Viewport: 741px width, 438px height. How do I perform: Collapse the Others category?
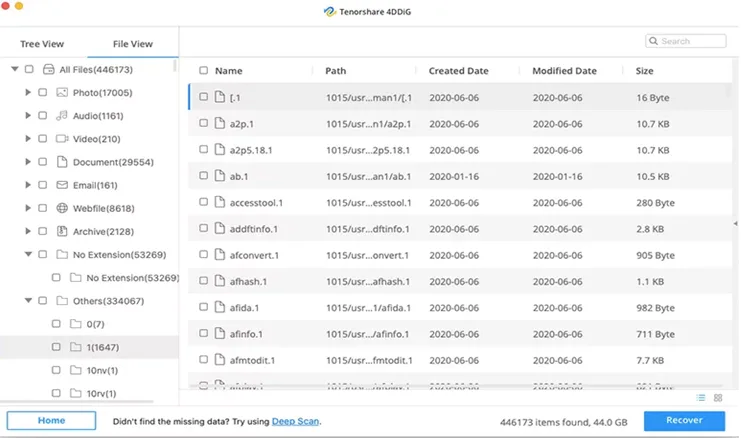(x=28, y=300)
